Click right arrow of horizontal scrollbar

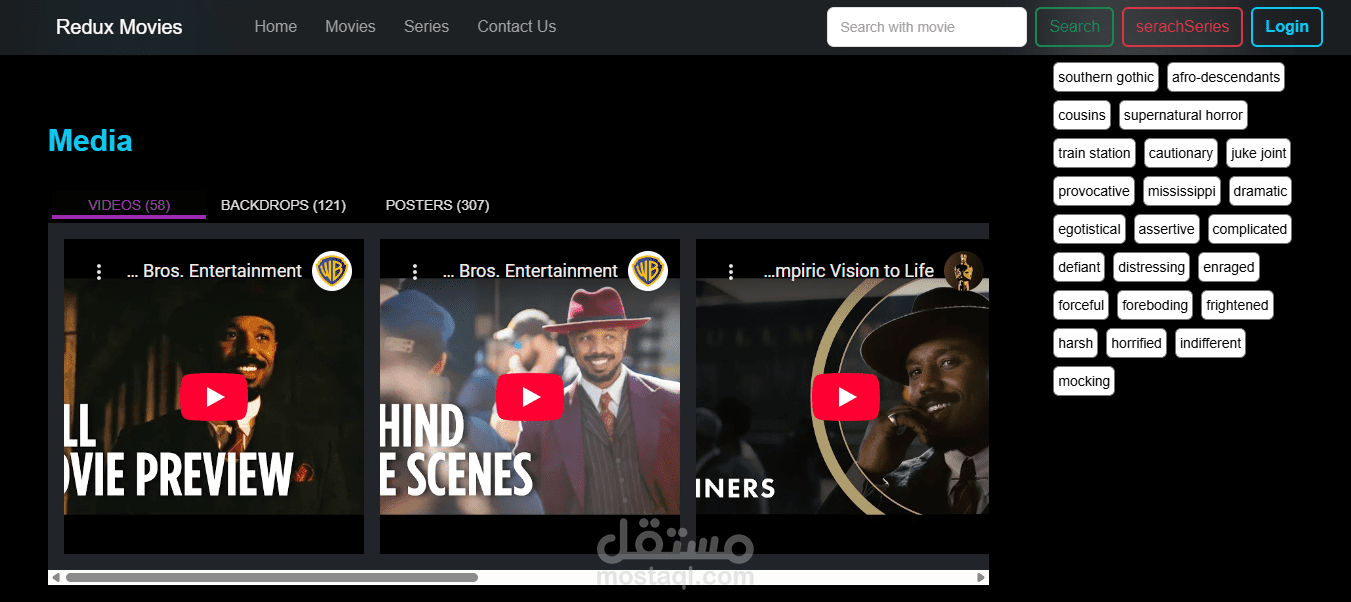(x=982, y=577)
